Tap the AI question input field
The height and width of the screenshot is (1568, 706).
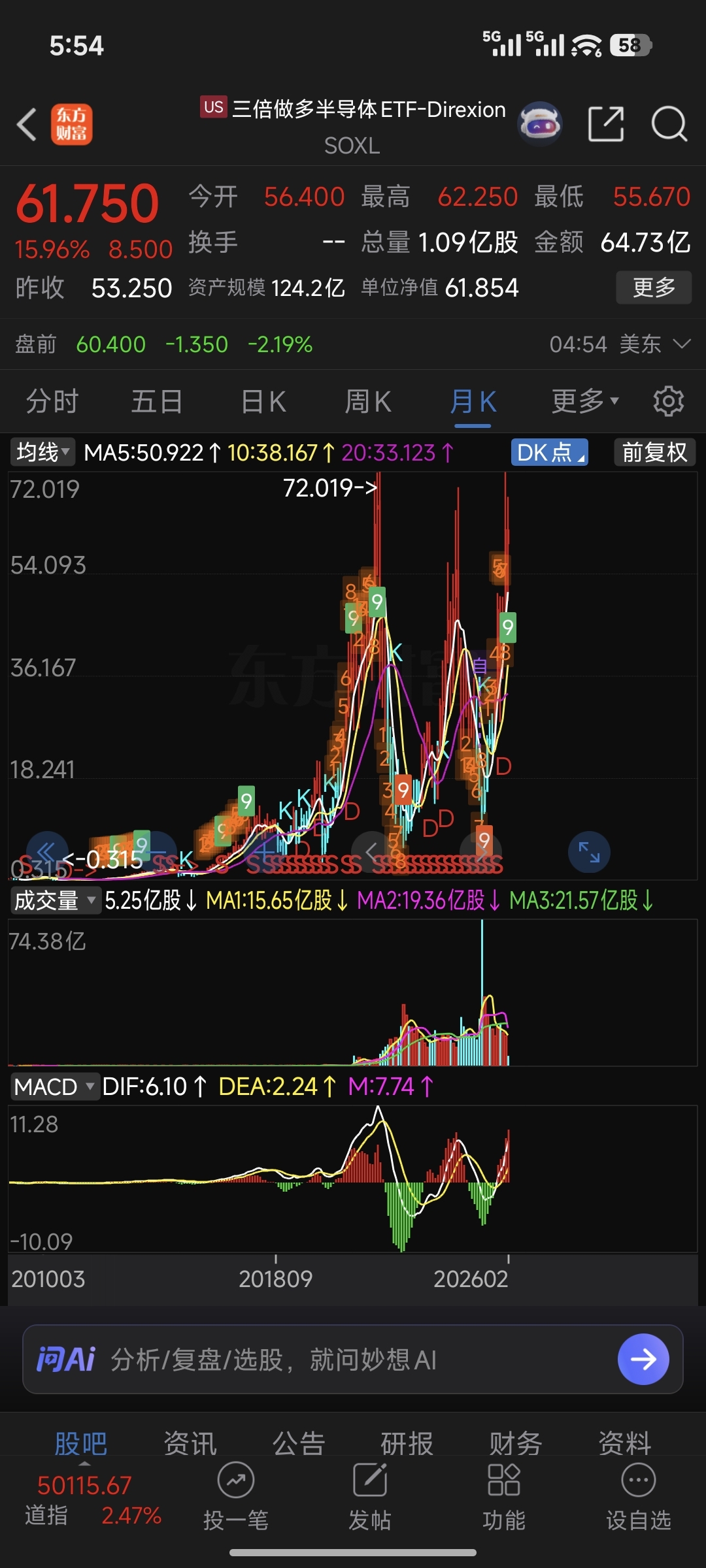click(353, 1360)
